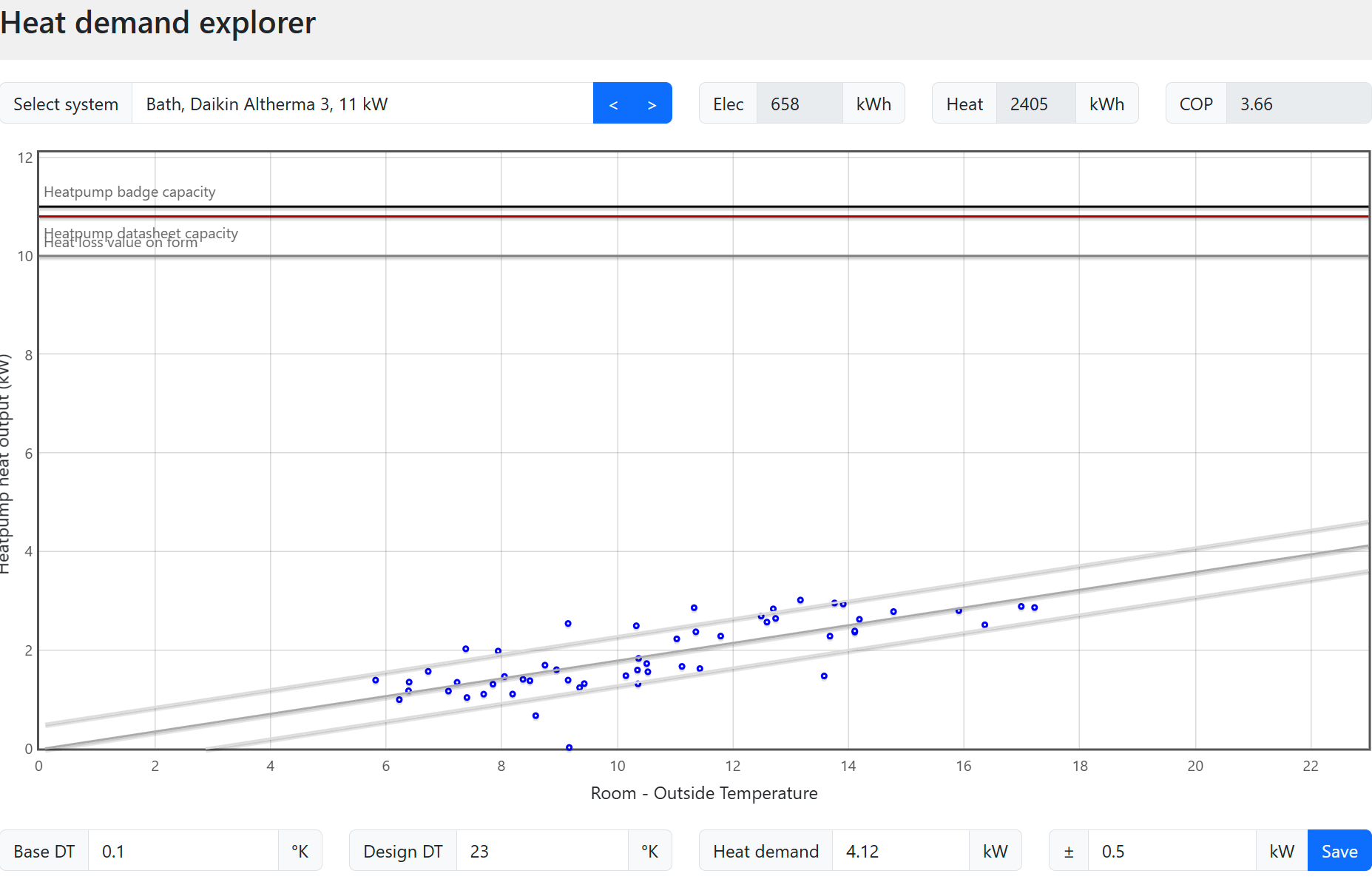1372x882 pixels.
Task: Select the Elec kWh value box
Action: tap(800, 104)
